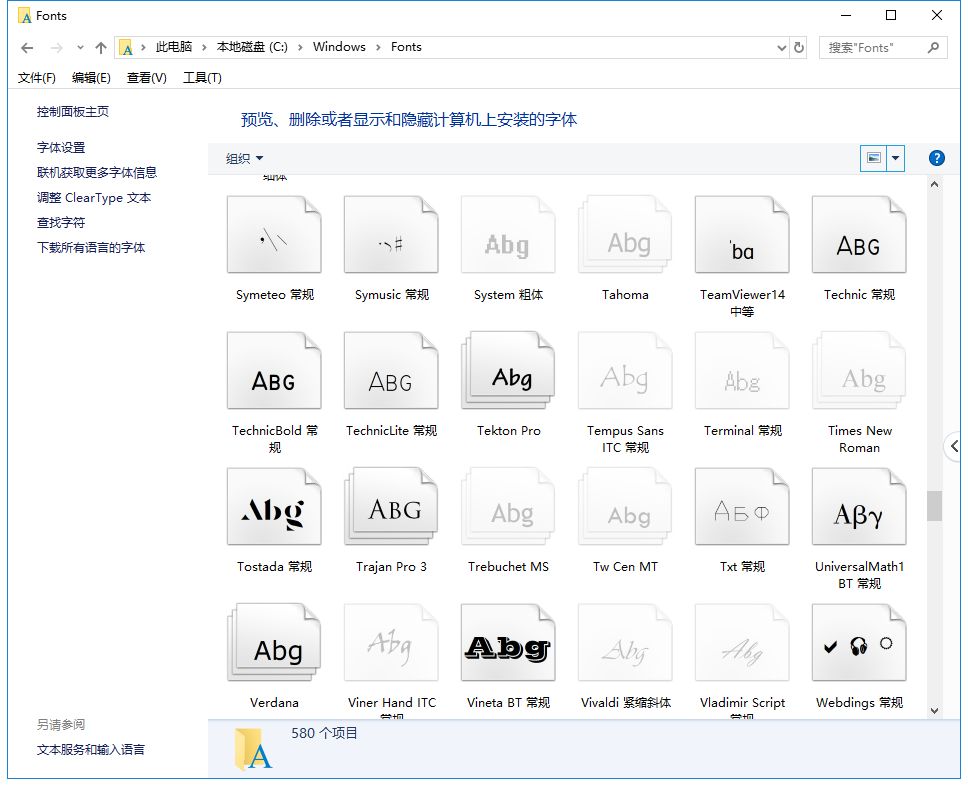The image size is (968, 786).
Task: Select the Viner Hand ITC font icon
Action: pos(391,642)
